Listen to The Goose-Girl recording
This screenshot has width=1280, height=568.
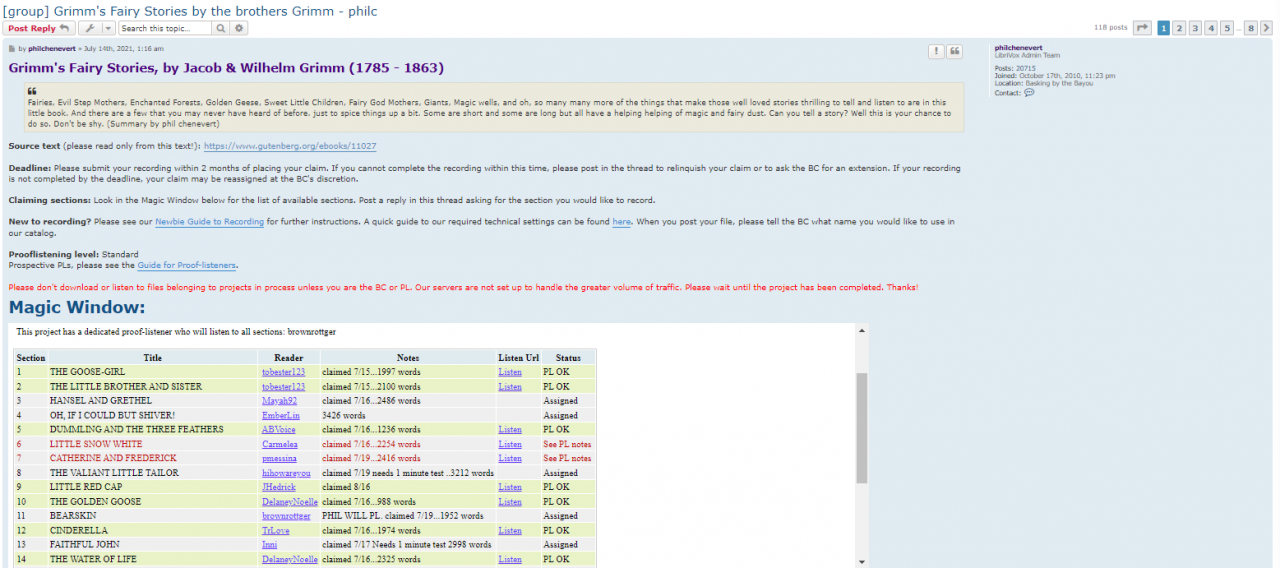point(510,372)
